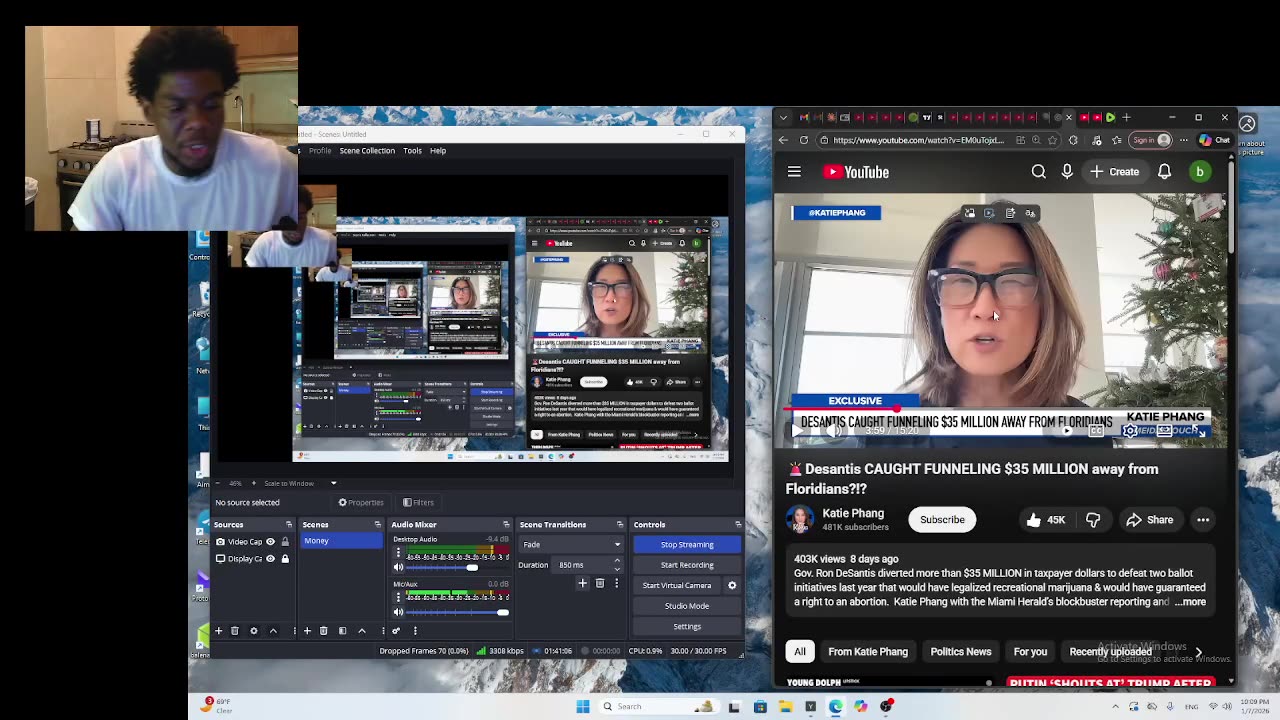Screen dimensions: 1280x720
Task: Toggle lock on Video Capture source
Action: (x=284, y=542)
